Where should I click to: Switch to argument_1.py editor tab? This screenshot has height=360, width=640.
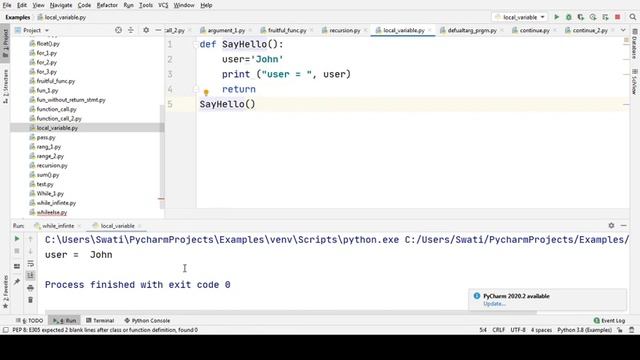pyautogui.click(x=226, y=30)
